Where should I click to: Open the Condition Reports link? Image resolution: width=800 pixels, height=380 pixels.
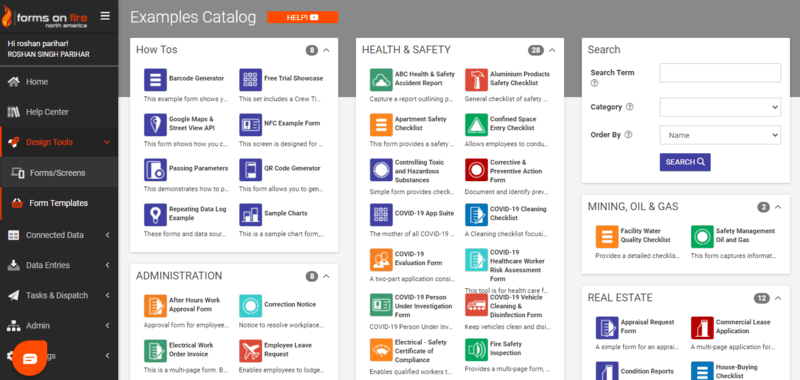click(647, 371)
